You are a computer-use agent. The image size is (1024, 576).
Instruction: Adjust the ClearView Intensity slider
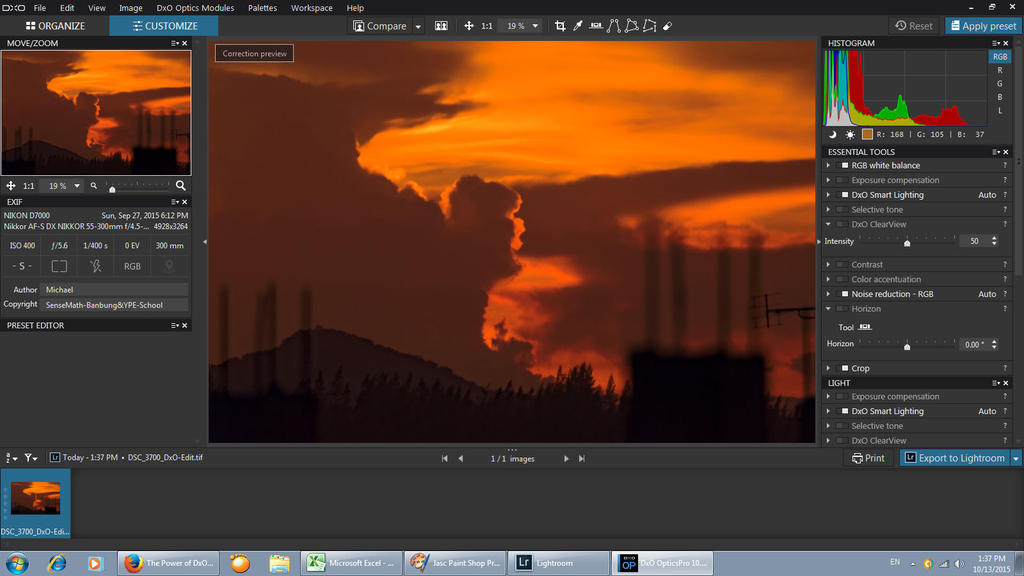point(907,242)
